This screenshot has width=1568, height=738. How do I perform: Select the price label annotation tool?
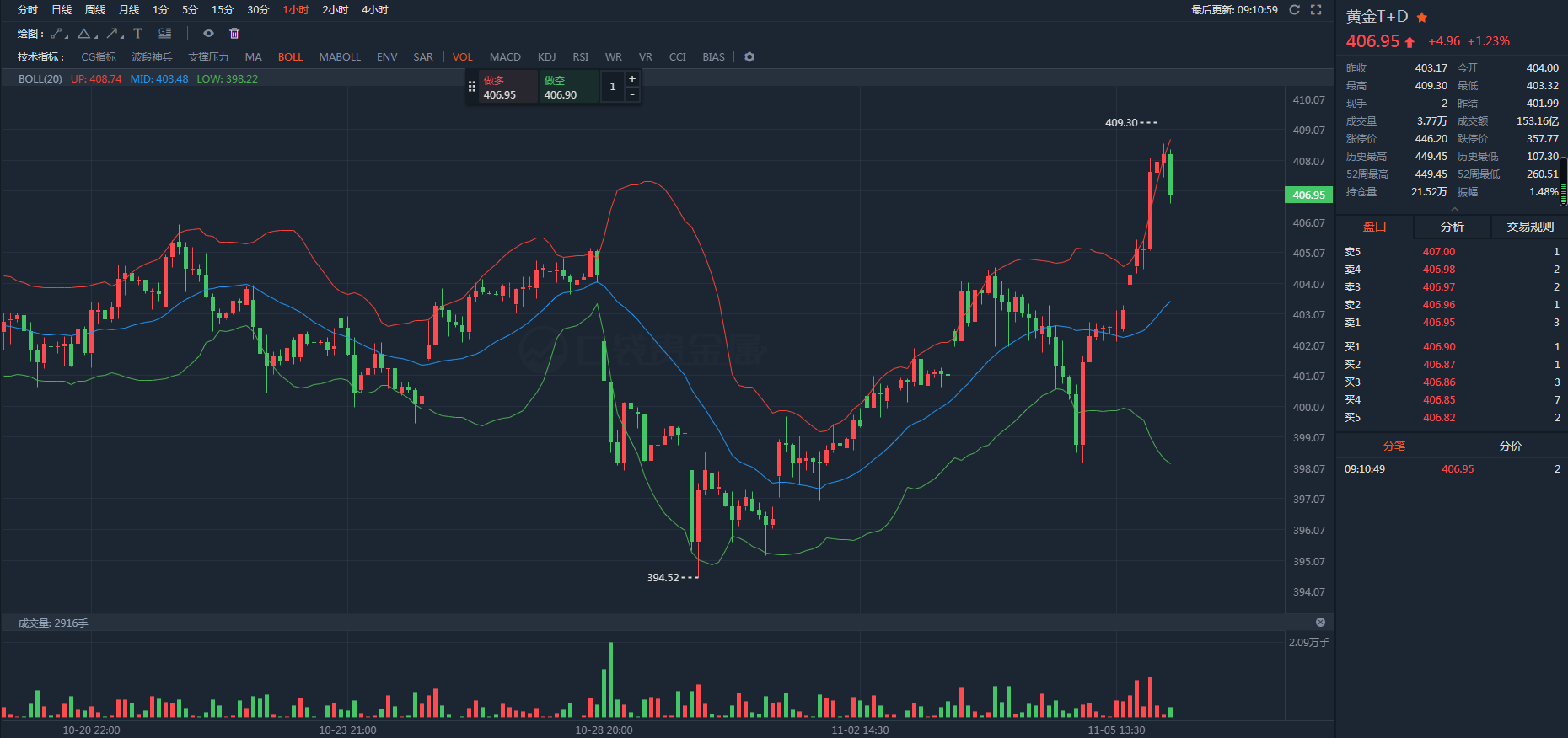pos(165,34)
